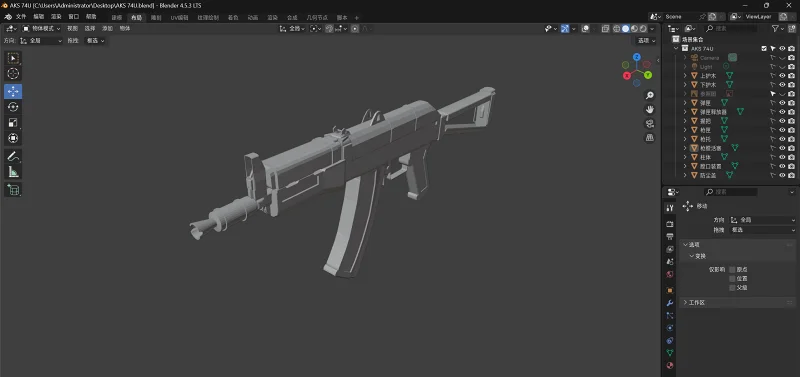Open the outliner filter dropdown

coord(778,29)
